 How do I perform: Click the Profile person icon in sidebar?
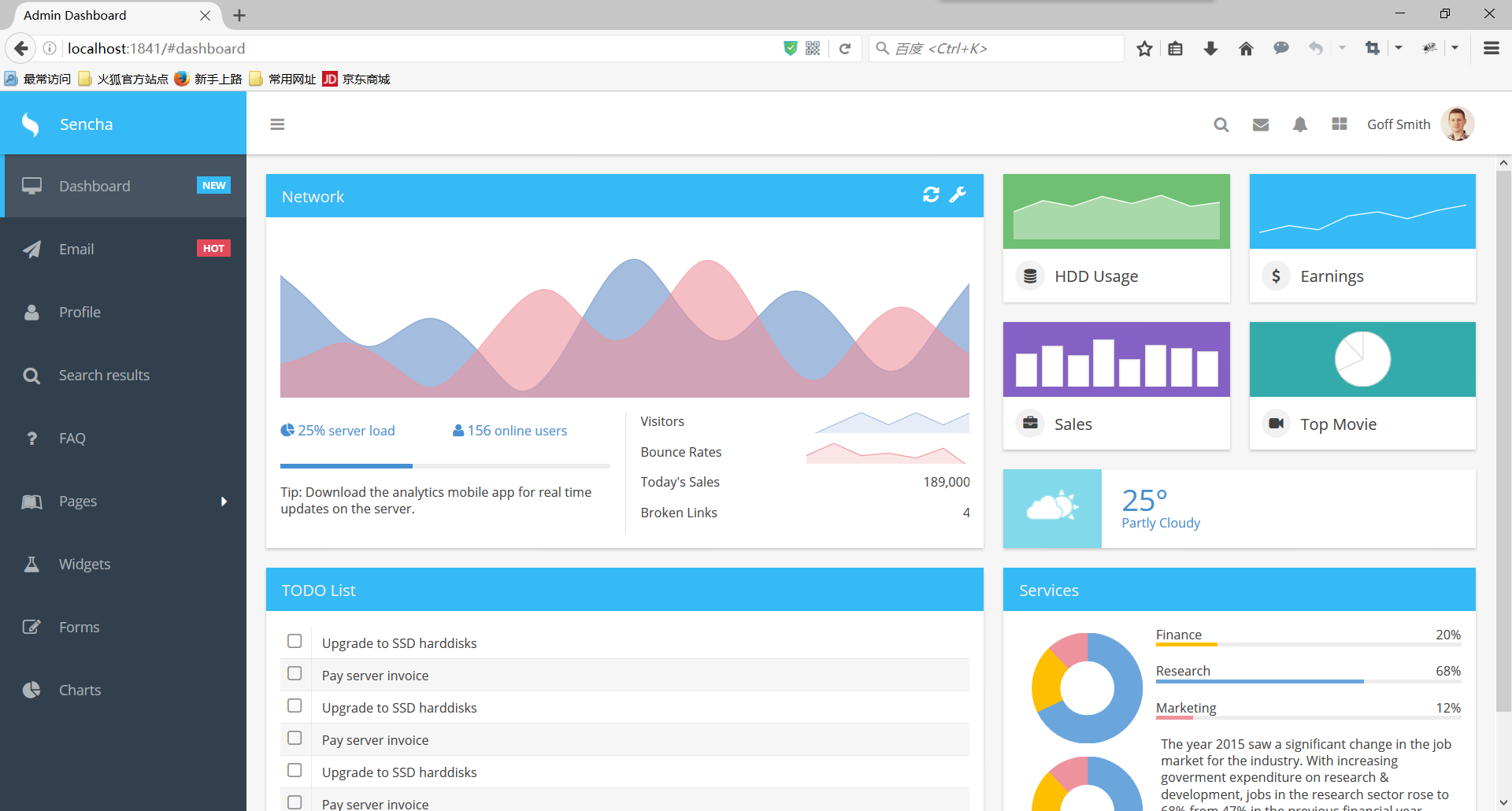(x=31, y=312)
